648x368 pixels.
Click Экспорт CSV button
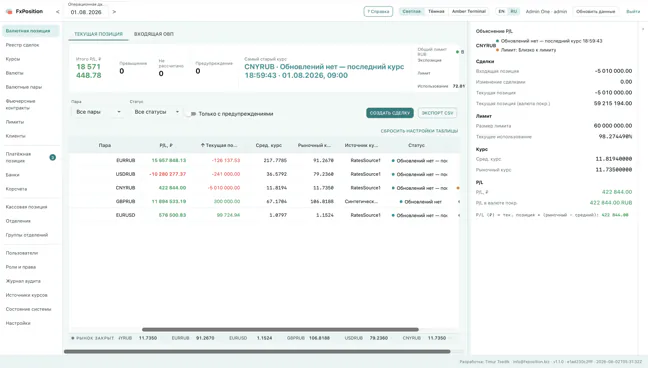point(438,113)
